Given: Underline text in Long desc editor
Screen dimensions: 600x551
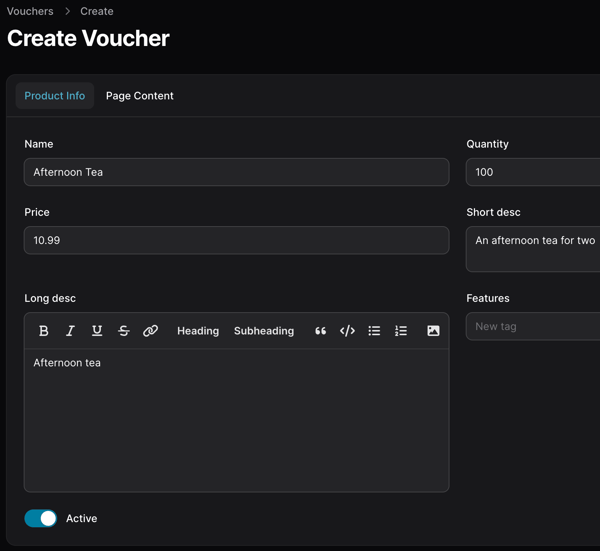Looking at the screenshot, I should click(x=97, y=331).
